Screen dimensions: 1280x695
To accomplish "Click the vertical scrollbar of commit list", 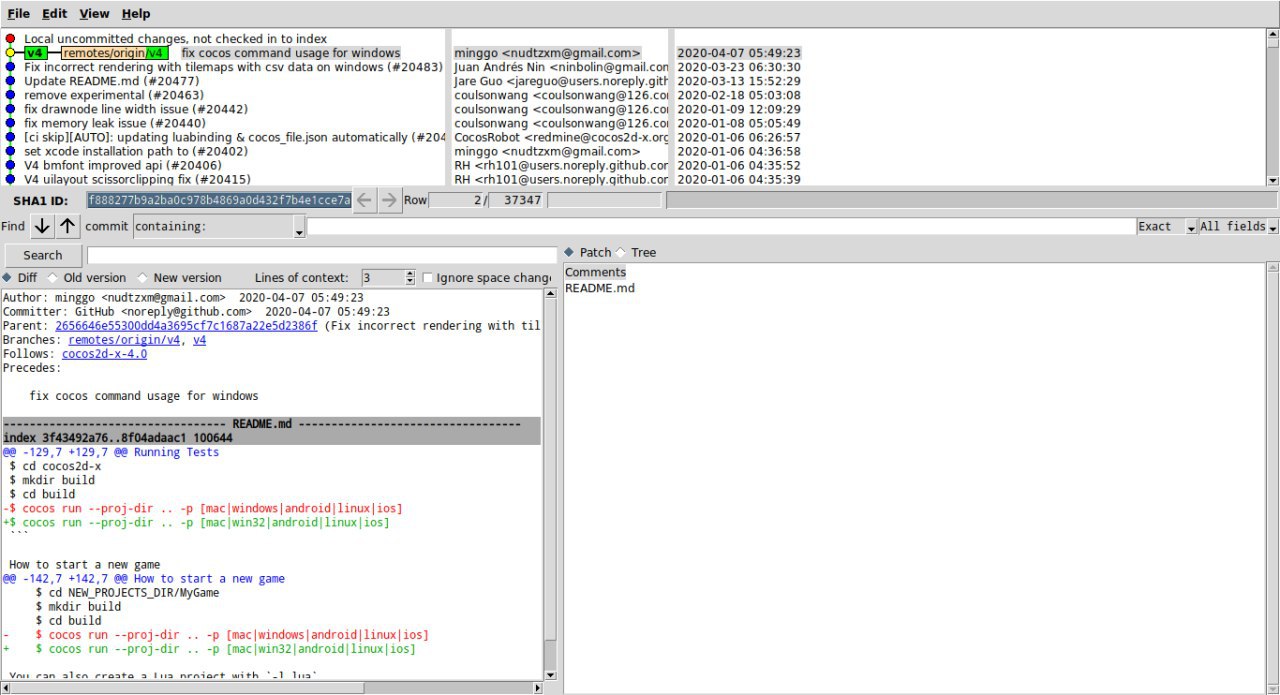I will (x=1272, y=106).
